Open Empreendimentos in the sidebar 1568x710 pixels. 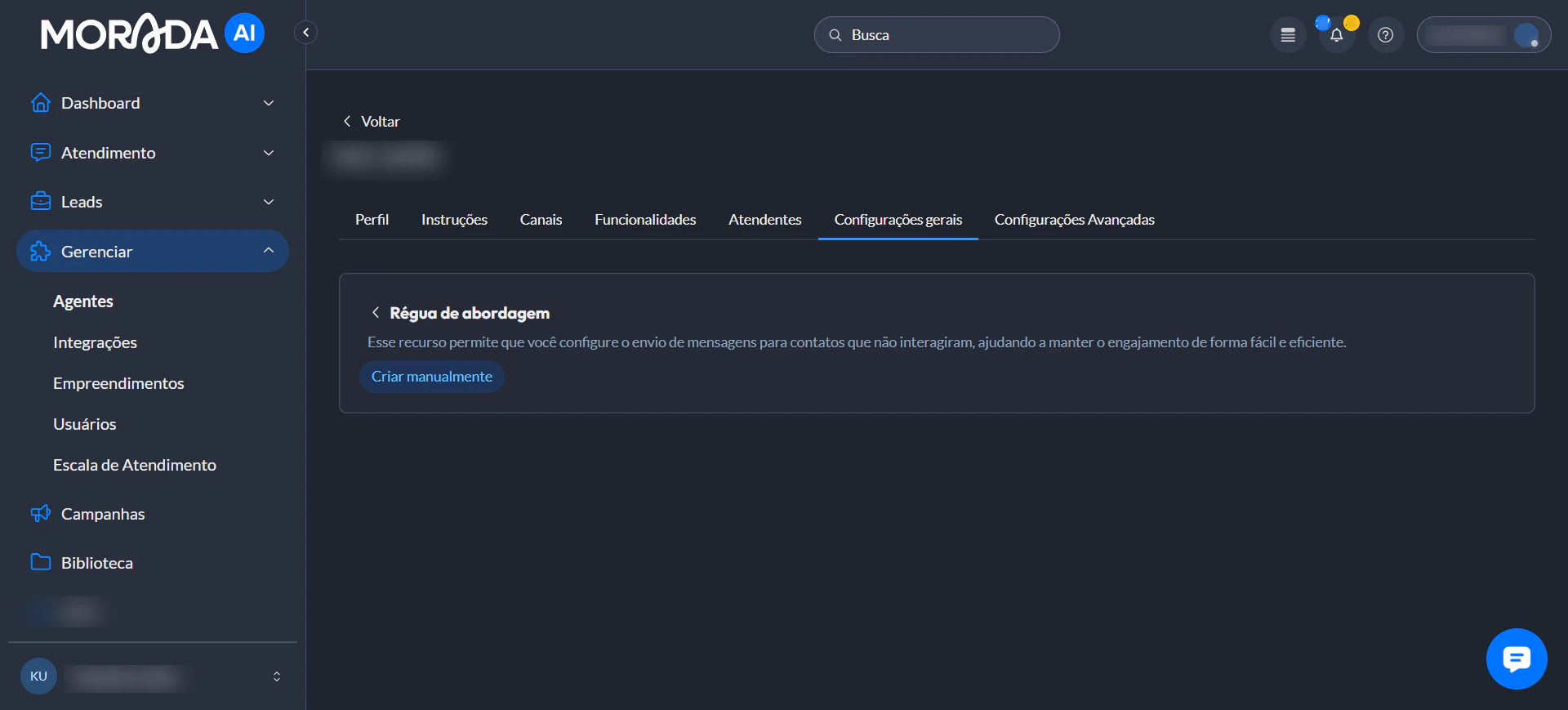[x=118, y=383]
